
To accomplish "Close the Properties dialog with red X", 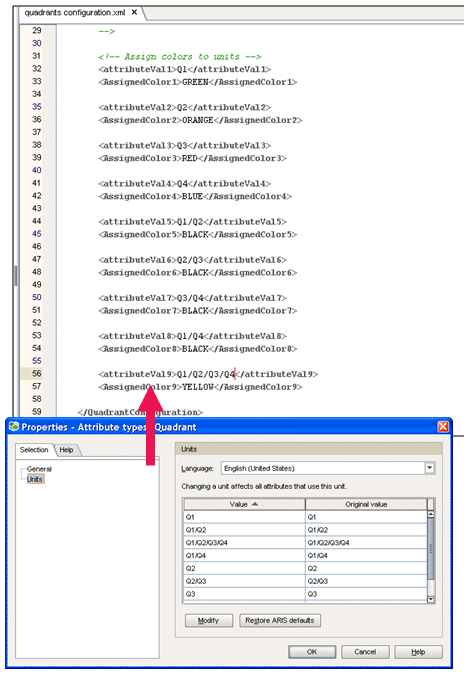I will click(443, 427).
